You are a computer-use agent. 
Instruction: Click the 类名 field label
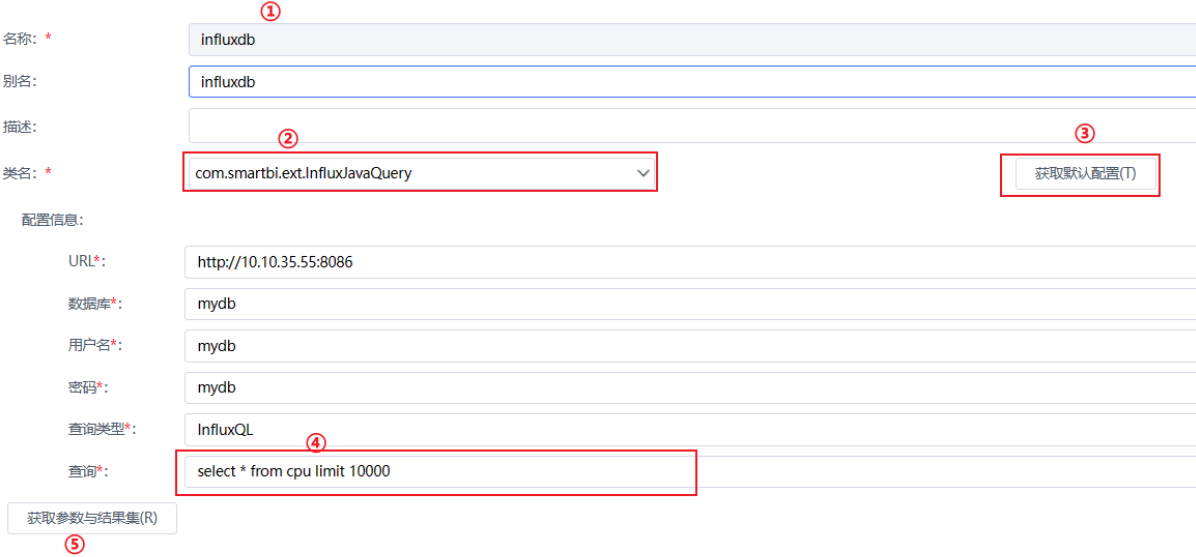click(x=27, y=173)
